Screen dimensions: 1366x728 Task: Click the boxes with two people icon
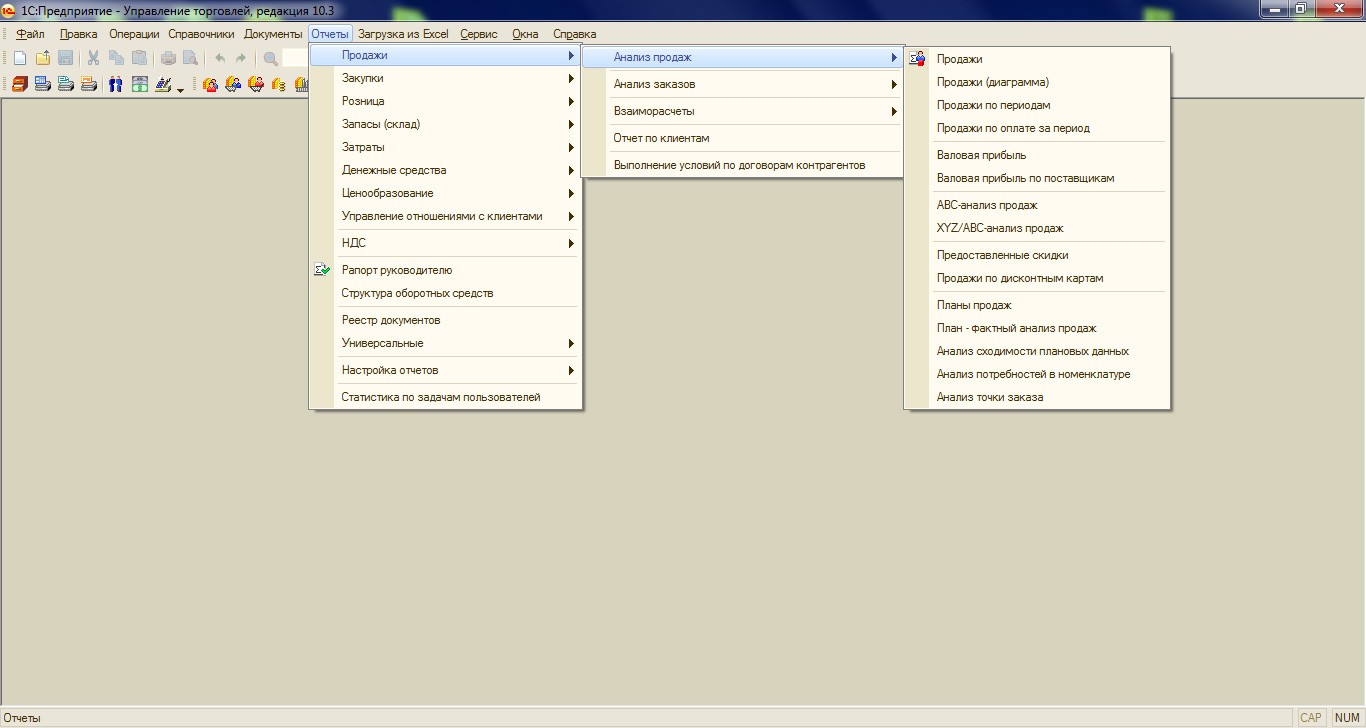(x=210, y=84)
